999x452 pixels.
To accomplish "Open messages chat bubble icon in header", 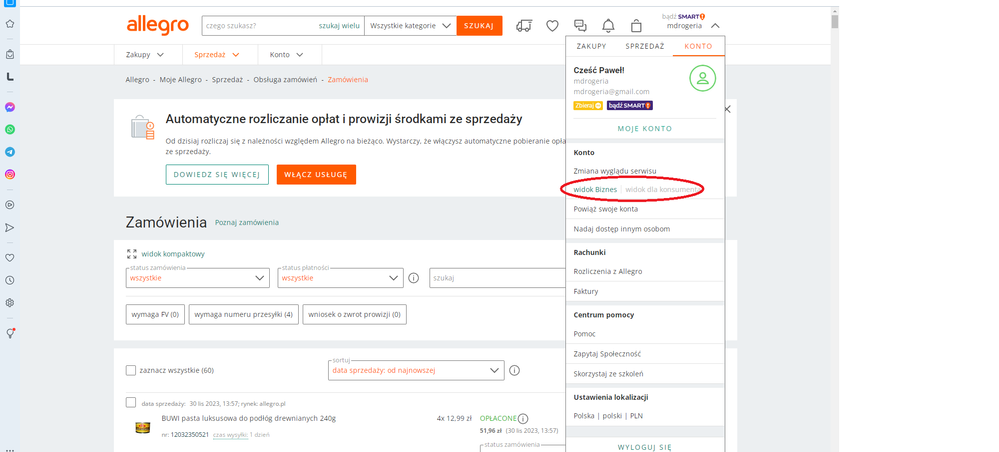I will (580, 26).
